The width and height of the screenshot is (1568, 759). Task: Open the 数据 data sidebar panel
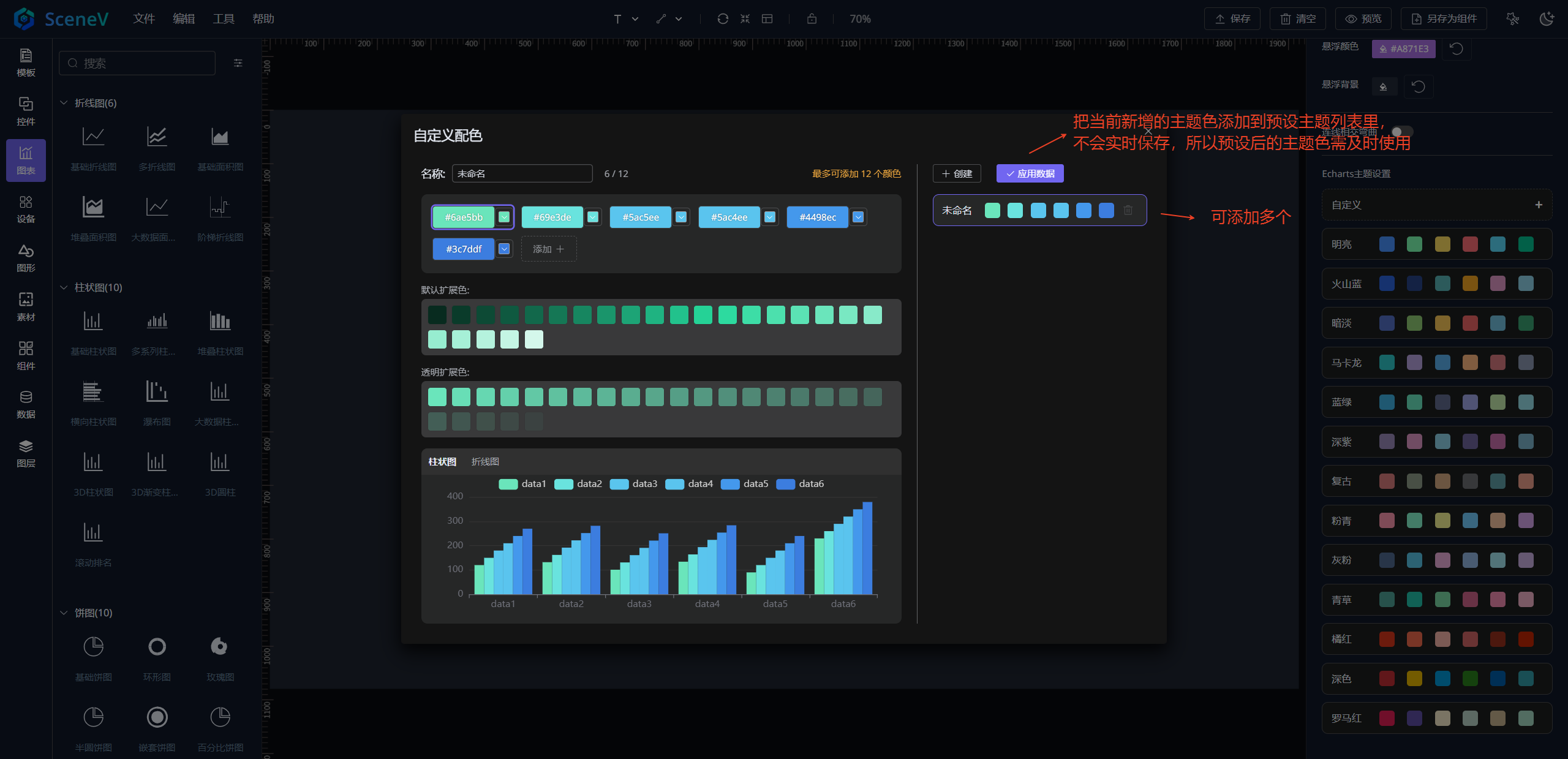click(x=26, y=404)
